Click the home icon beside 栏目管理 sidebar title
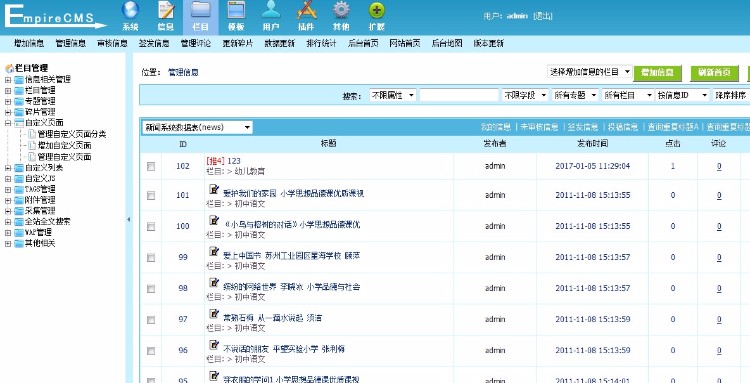This screenshot has height=383, width=750. (9, 68)
